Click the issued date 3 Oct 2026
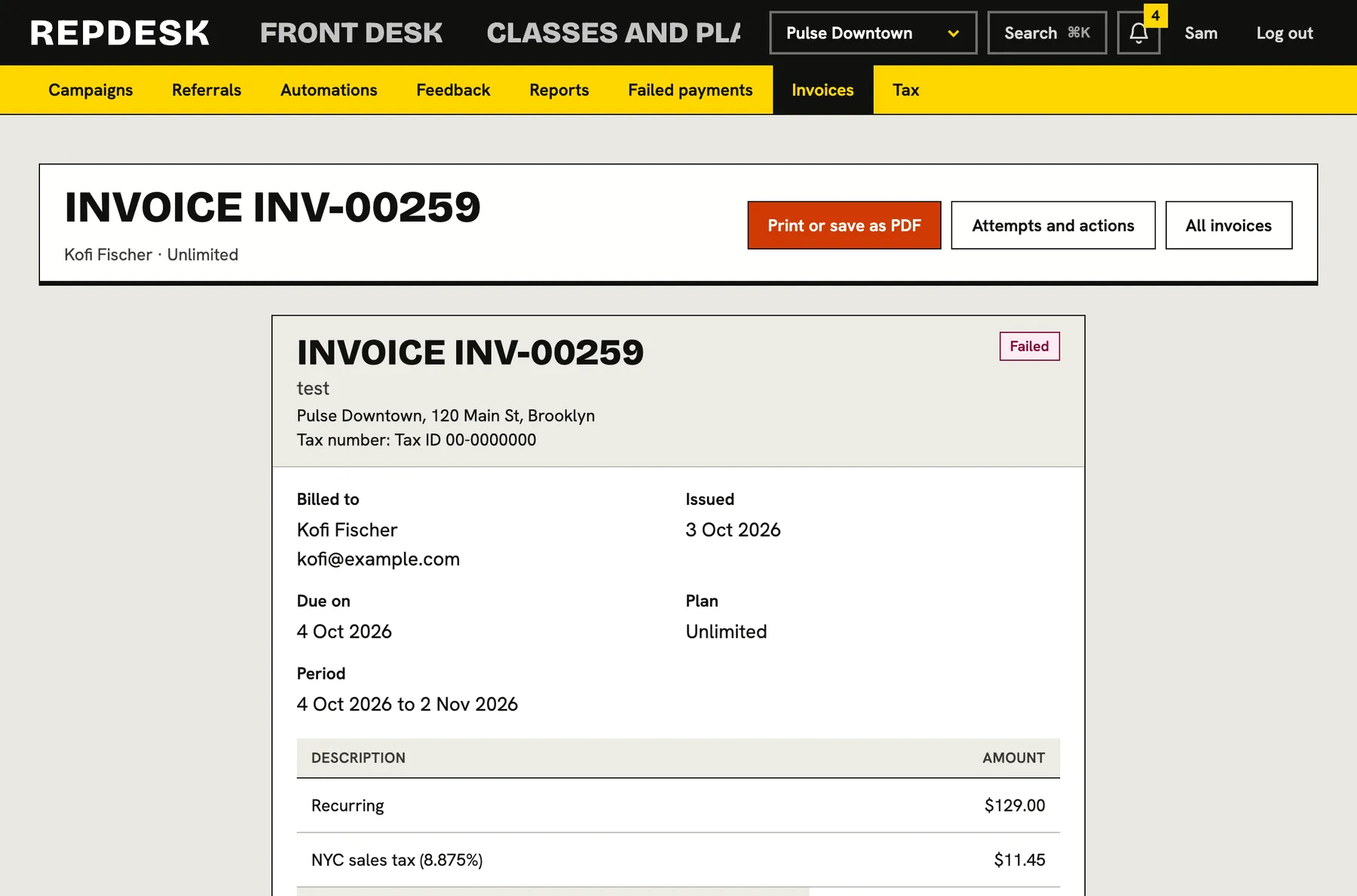Screen dimensions: 1357x896 point(733,530)
